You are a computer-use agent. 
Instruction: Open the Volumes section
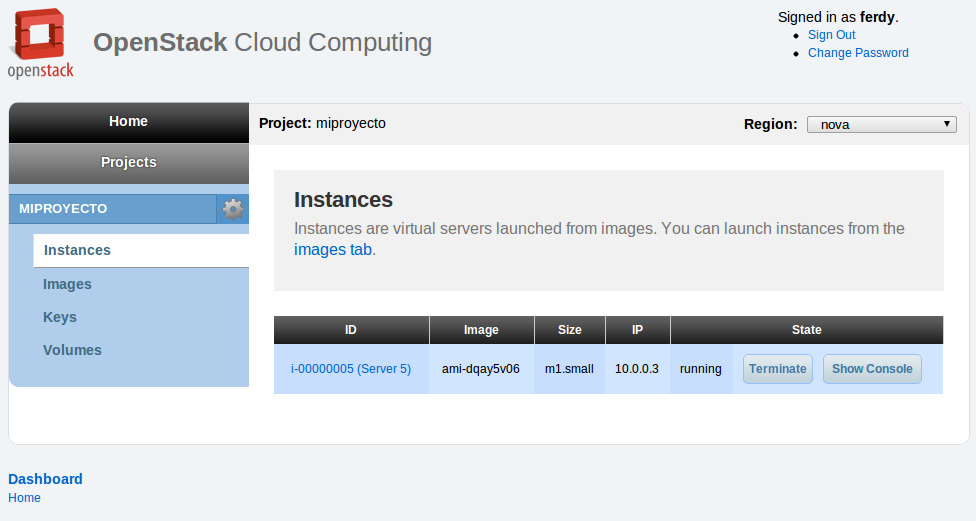click(x=72, y=350)
